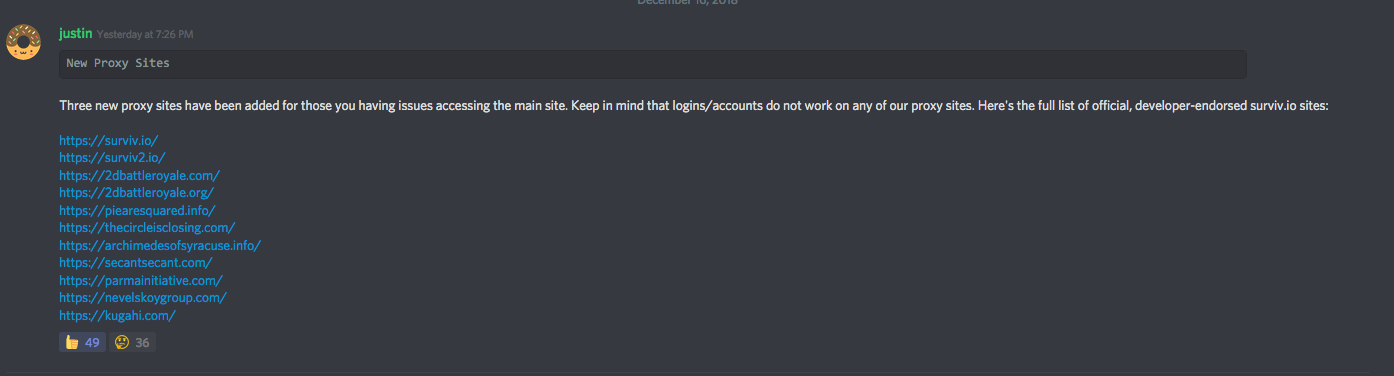Click justin's donut avatar

coord(23,43)
